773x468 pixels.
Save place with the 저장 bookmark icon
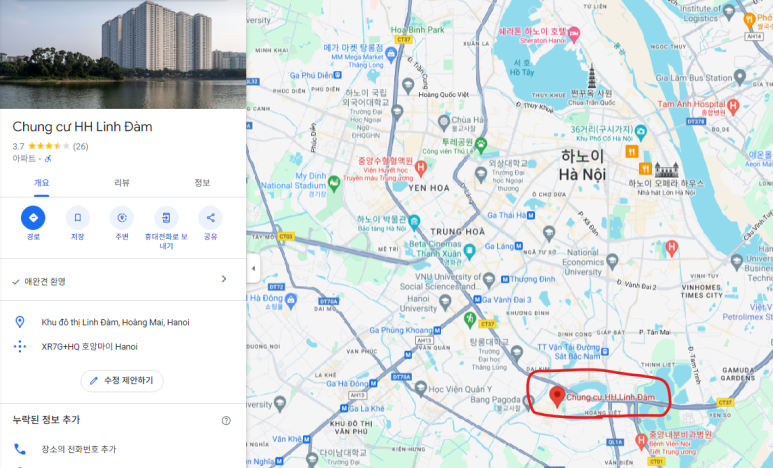click(x=77, y=218)
